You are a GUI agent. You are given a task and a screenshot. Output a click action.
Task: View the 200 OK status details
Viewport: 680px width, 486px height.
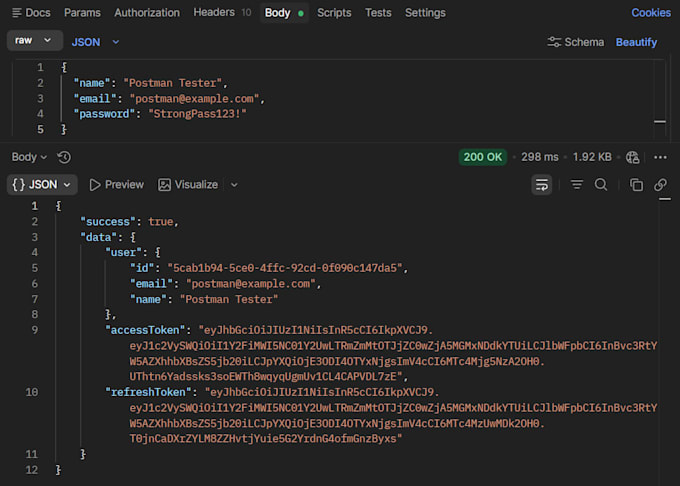[x=483, y=157]
